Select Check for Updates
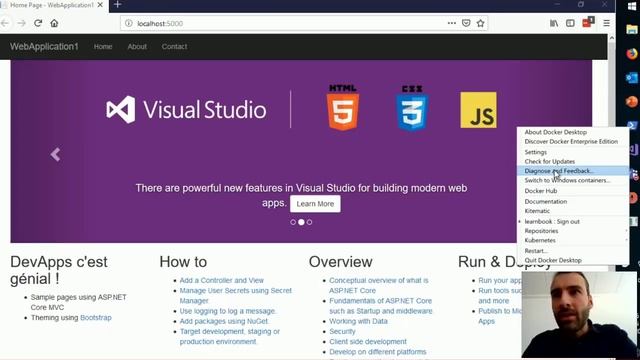The height and width of the screenshot is (360, 640). [573, 161]
